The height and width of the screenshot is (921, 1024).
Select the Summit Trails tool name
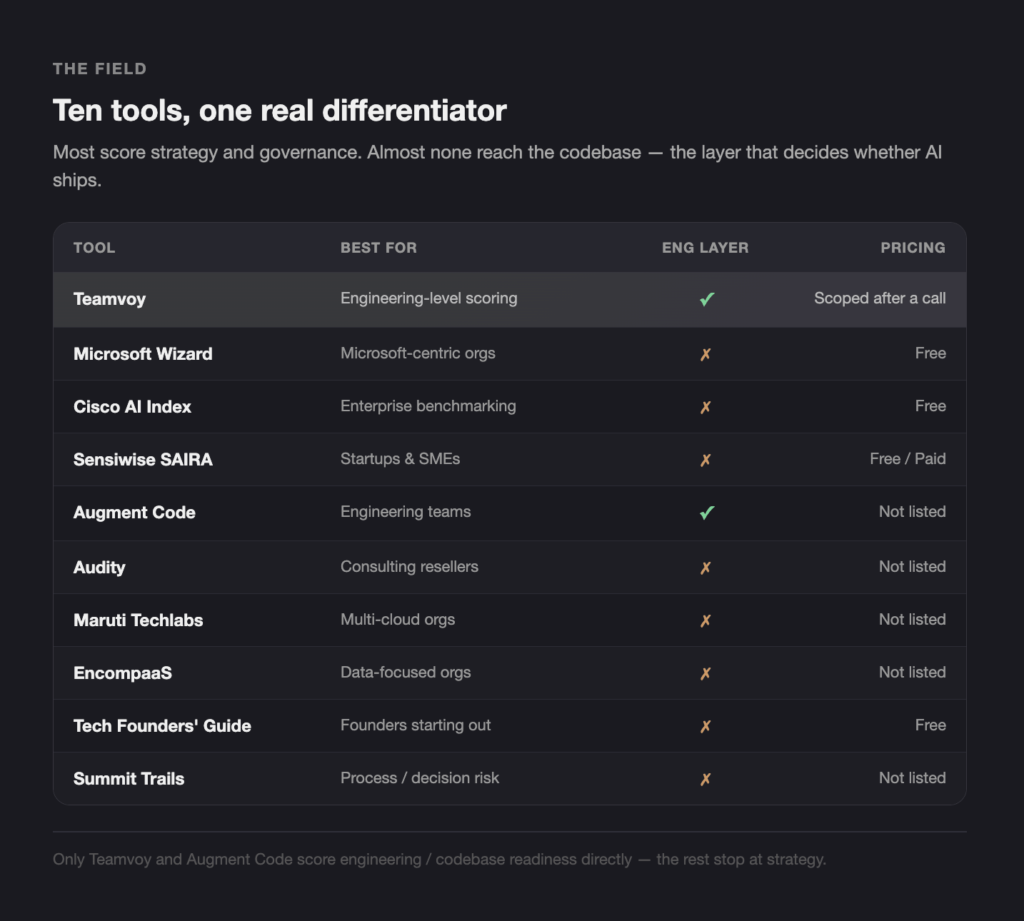tap(129, 779)
